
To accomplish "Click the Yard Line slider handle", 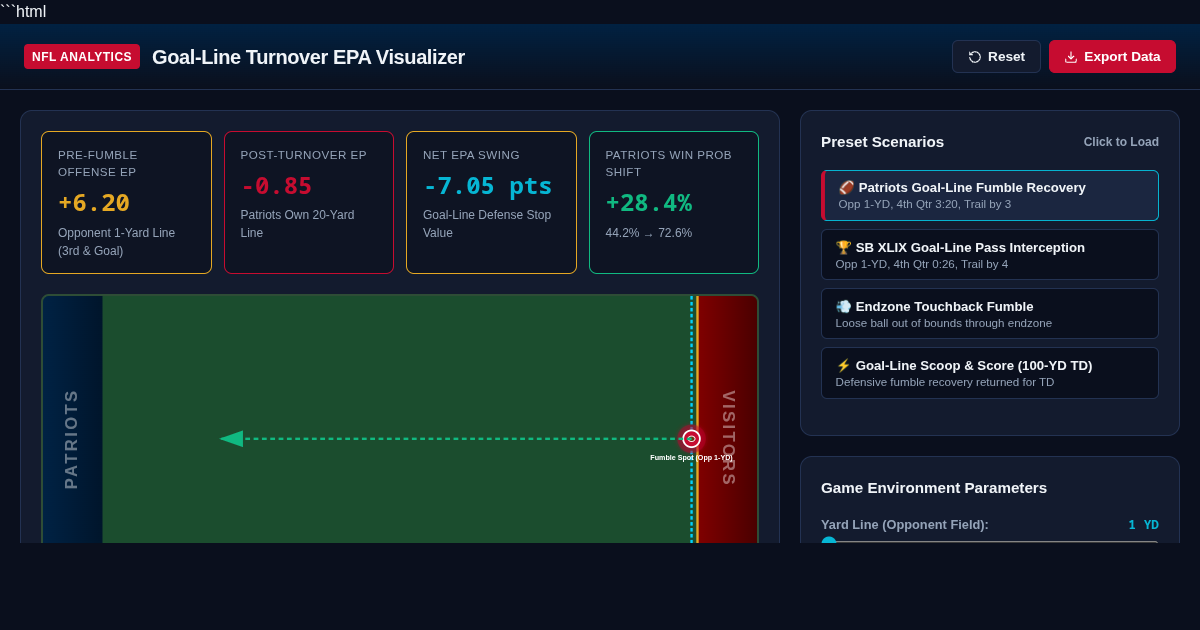I will [x=829, y=541].
